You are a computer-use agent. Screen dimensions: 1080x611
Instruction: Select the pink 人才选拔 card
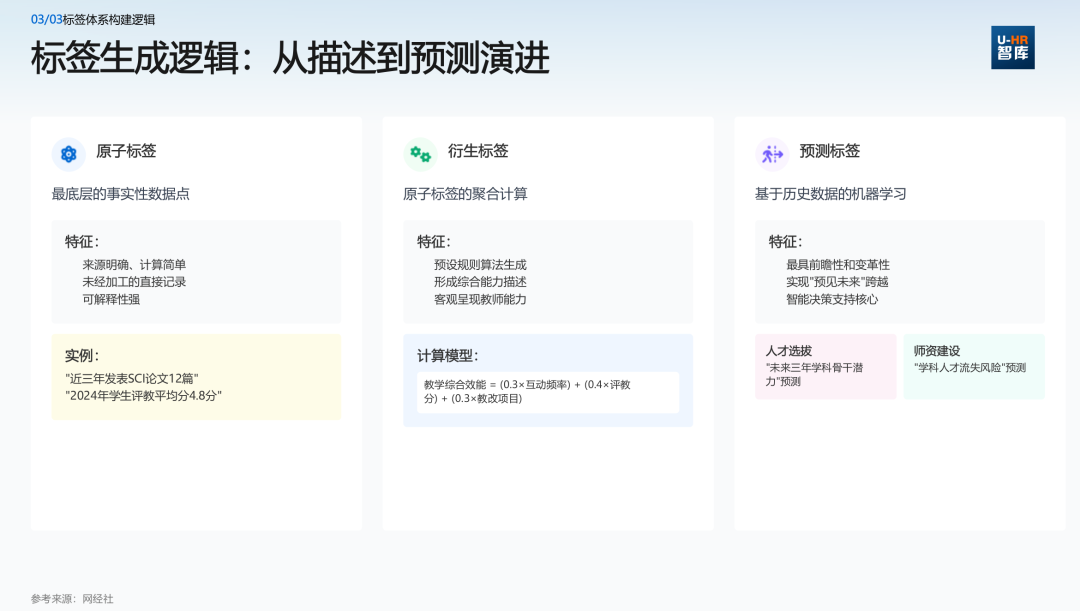(825, 367)
